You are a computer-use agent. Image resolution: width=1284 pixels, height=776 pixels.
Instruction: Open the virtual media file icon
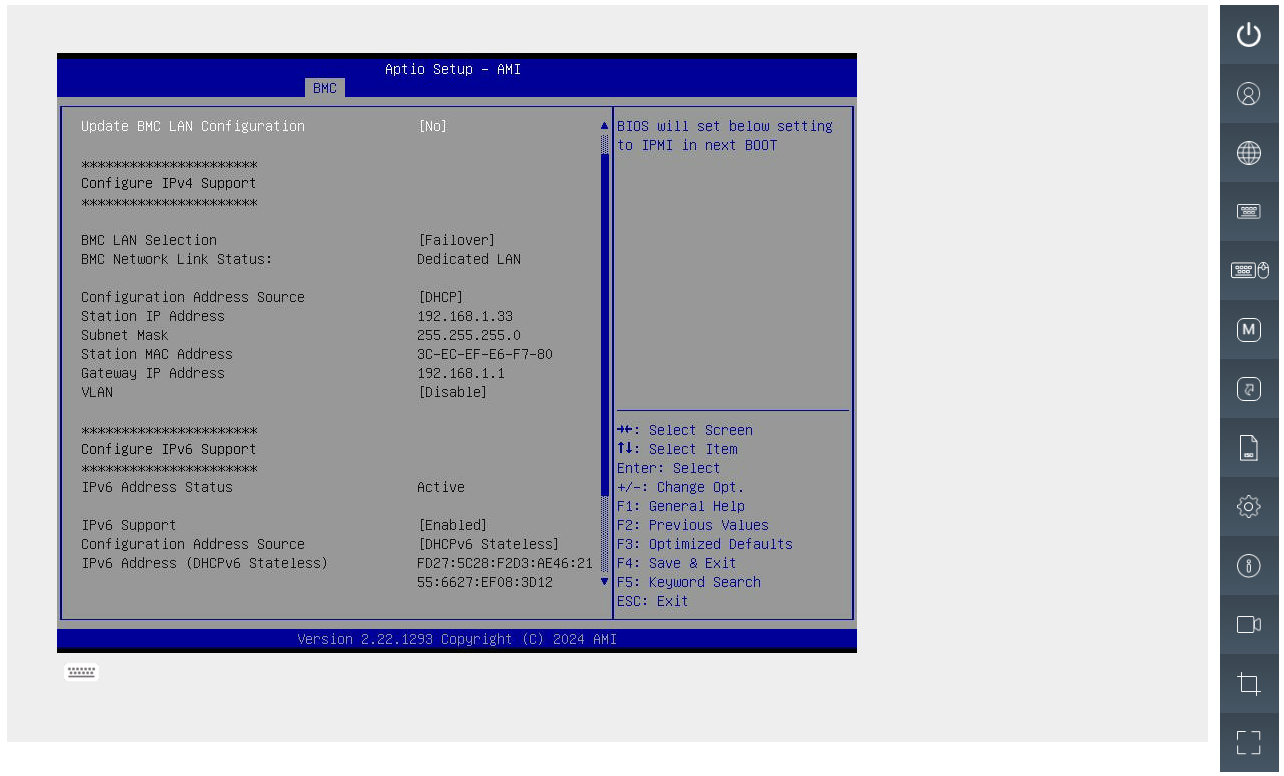(1248, 448)
